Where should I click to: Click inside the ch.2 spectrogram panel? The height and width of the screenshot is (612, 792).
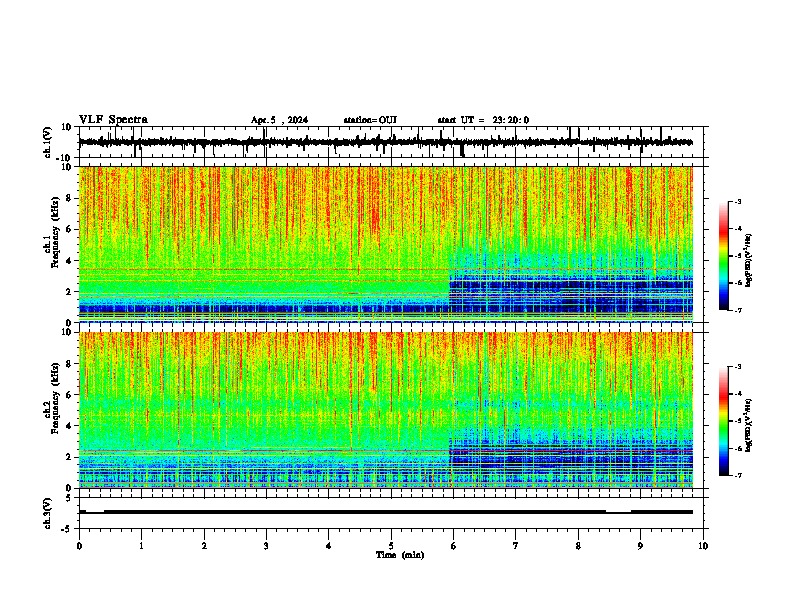[385, 410]
